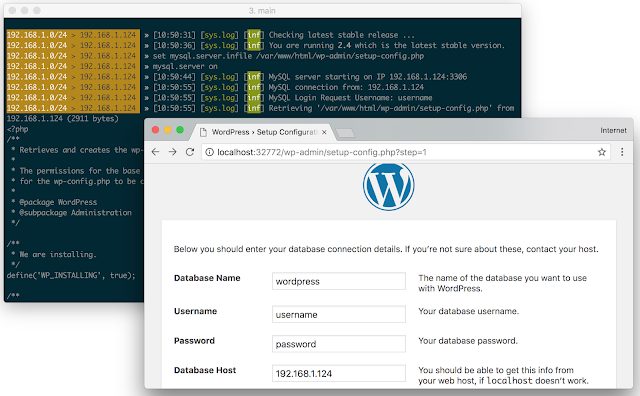Close the WordPress Setup Configuration tab
640x396 pixels.
tap(324, 132)
